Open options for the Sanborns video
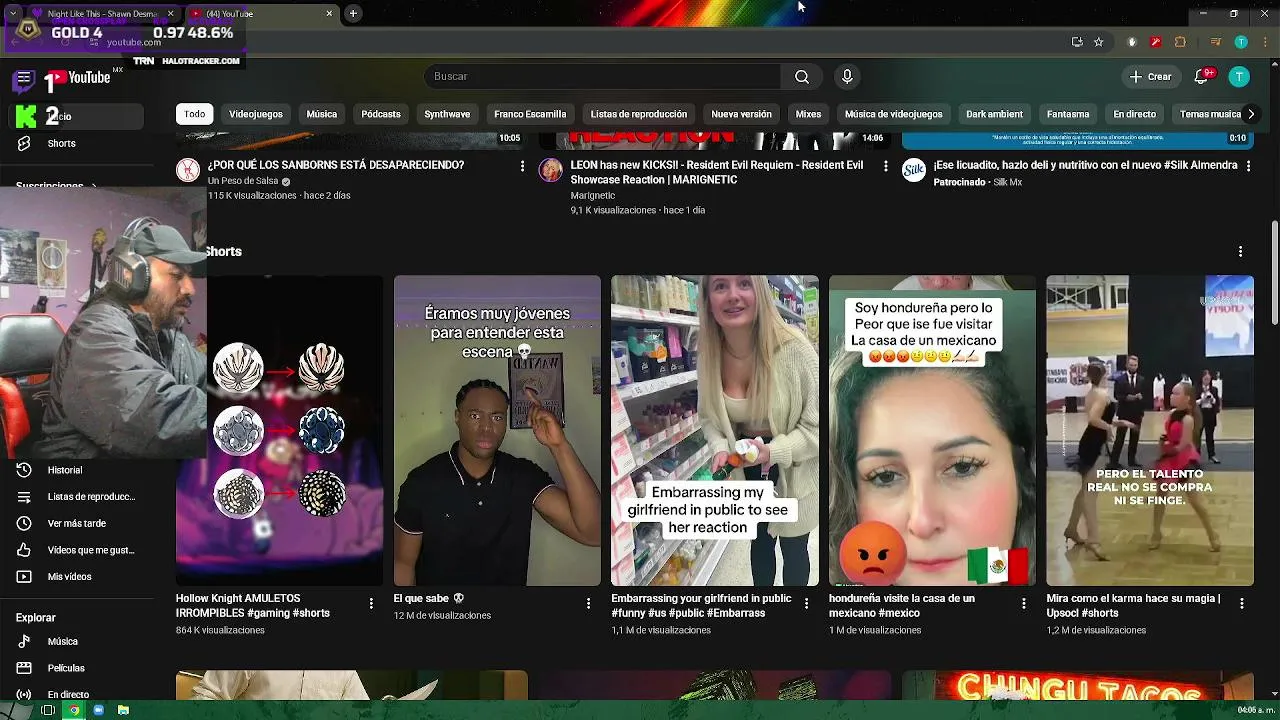The width and height of the screenshot is (1280, 720). pos(522,166)
